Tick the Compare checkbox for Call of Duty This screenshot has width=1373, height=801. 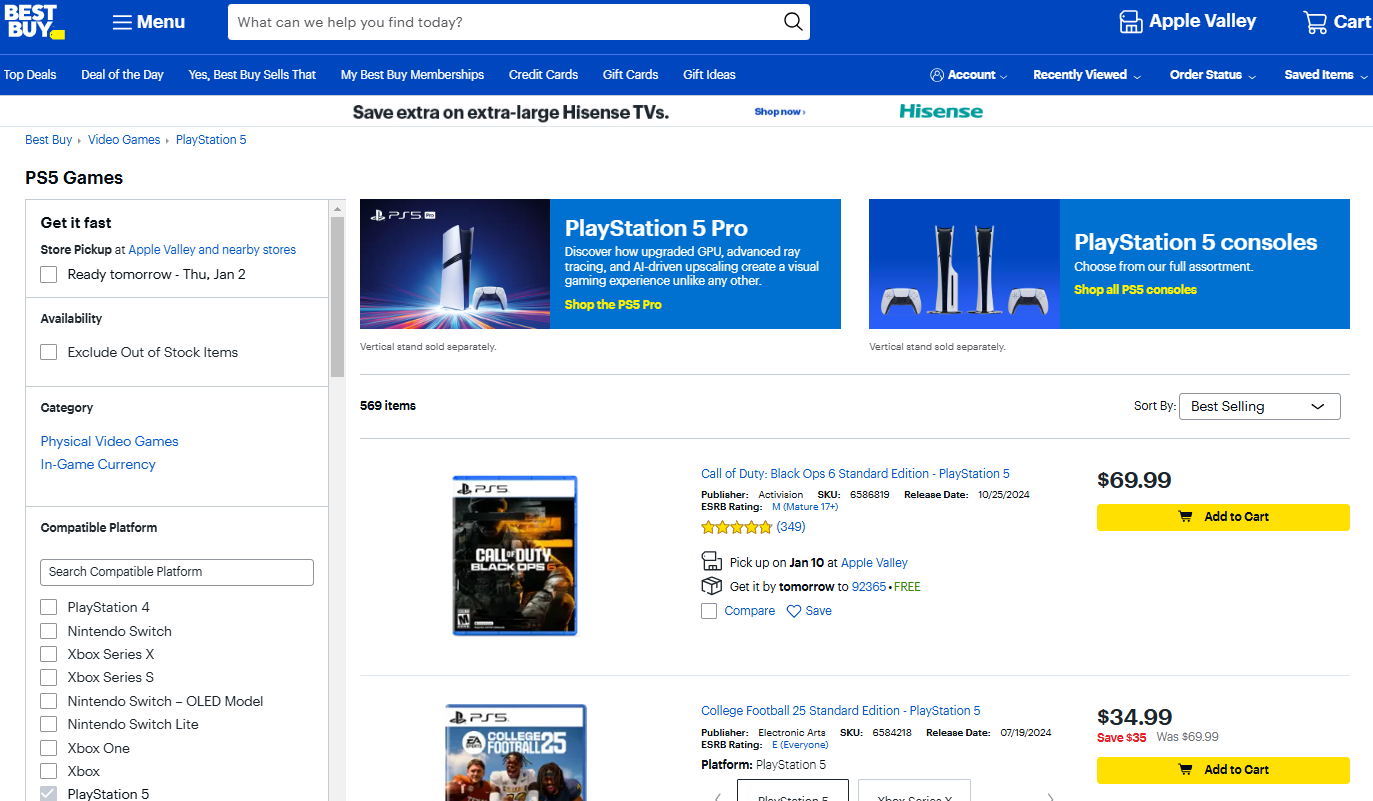709,611
